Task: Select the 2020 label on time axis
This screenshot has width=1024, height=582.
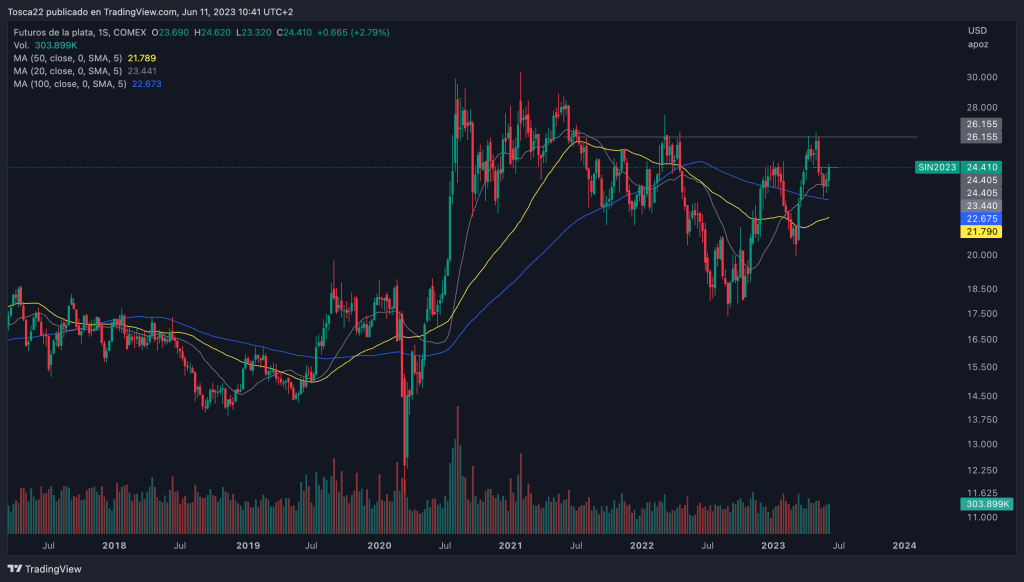Action: coord(379,546)
